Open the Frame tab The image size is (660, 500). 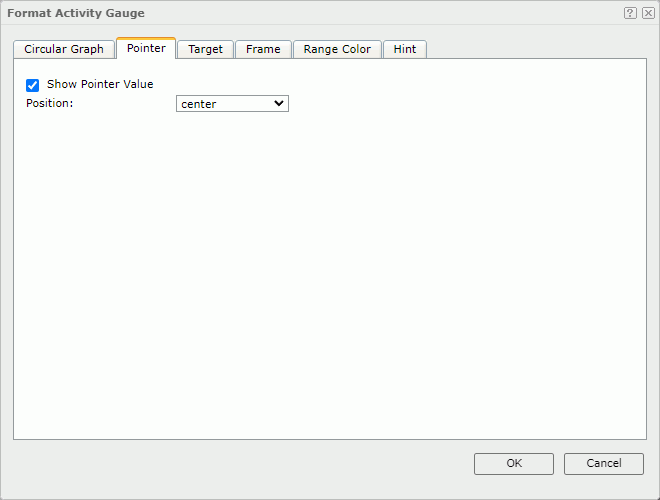coord(263,49)
